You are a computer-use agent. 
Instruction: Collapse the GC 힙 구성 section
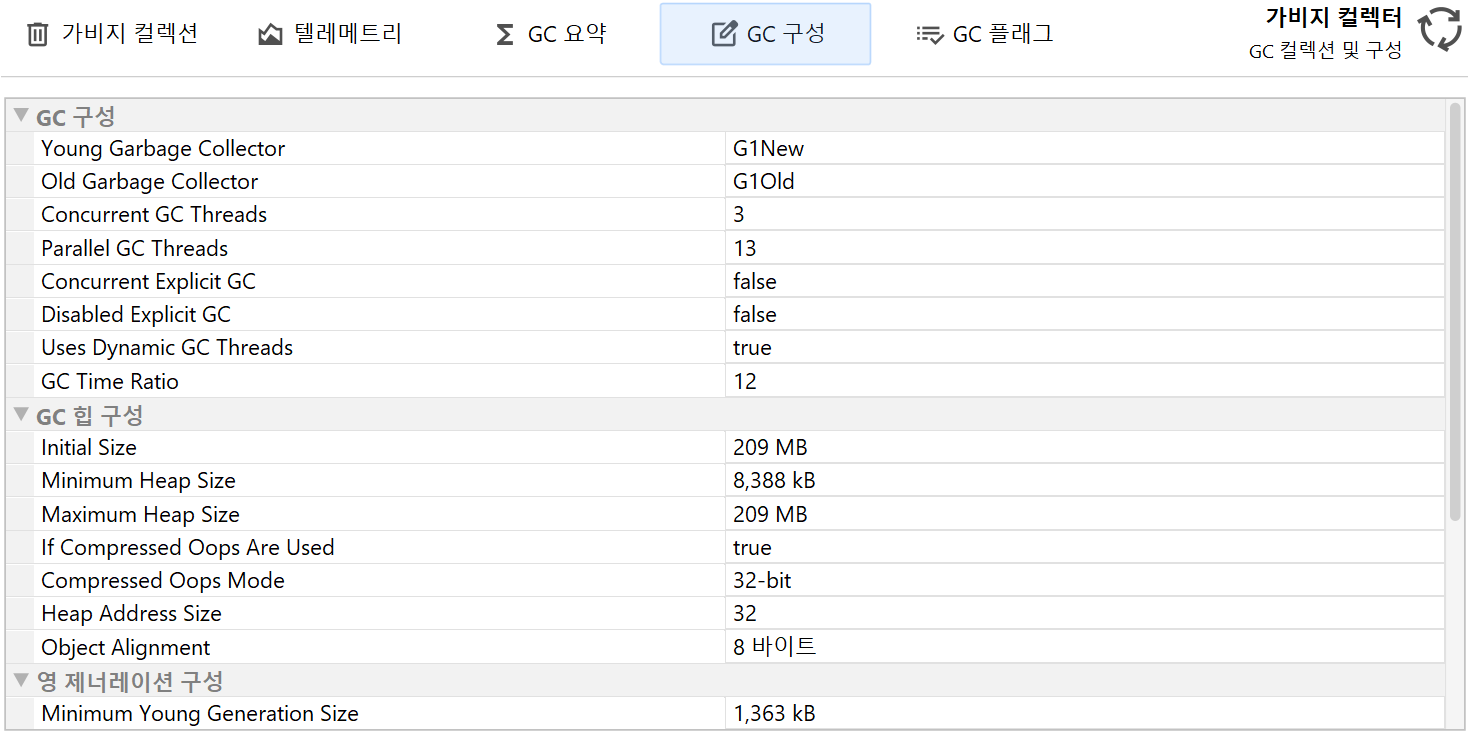[21, 414]
